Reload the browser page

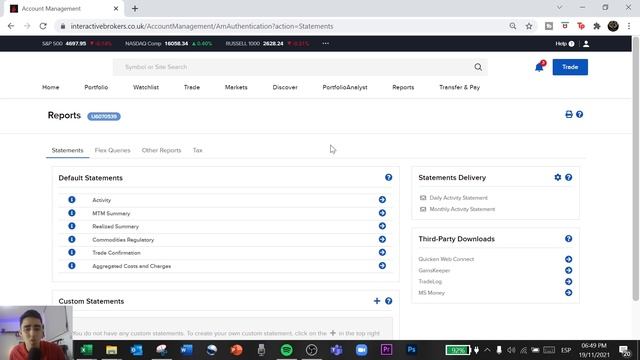click(x=43, y=26)
